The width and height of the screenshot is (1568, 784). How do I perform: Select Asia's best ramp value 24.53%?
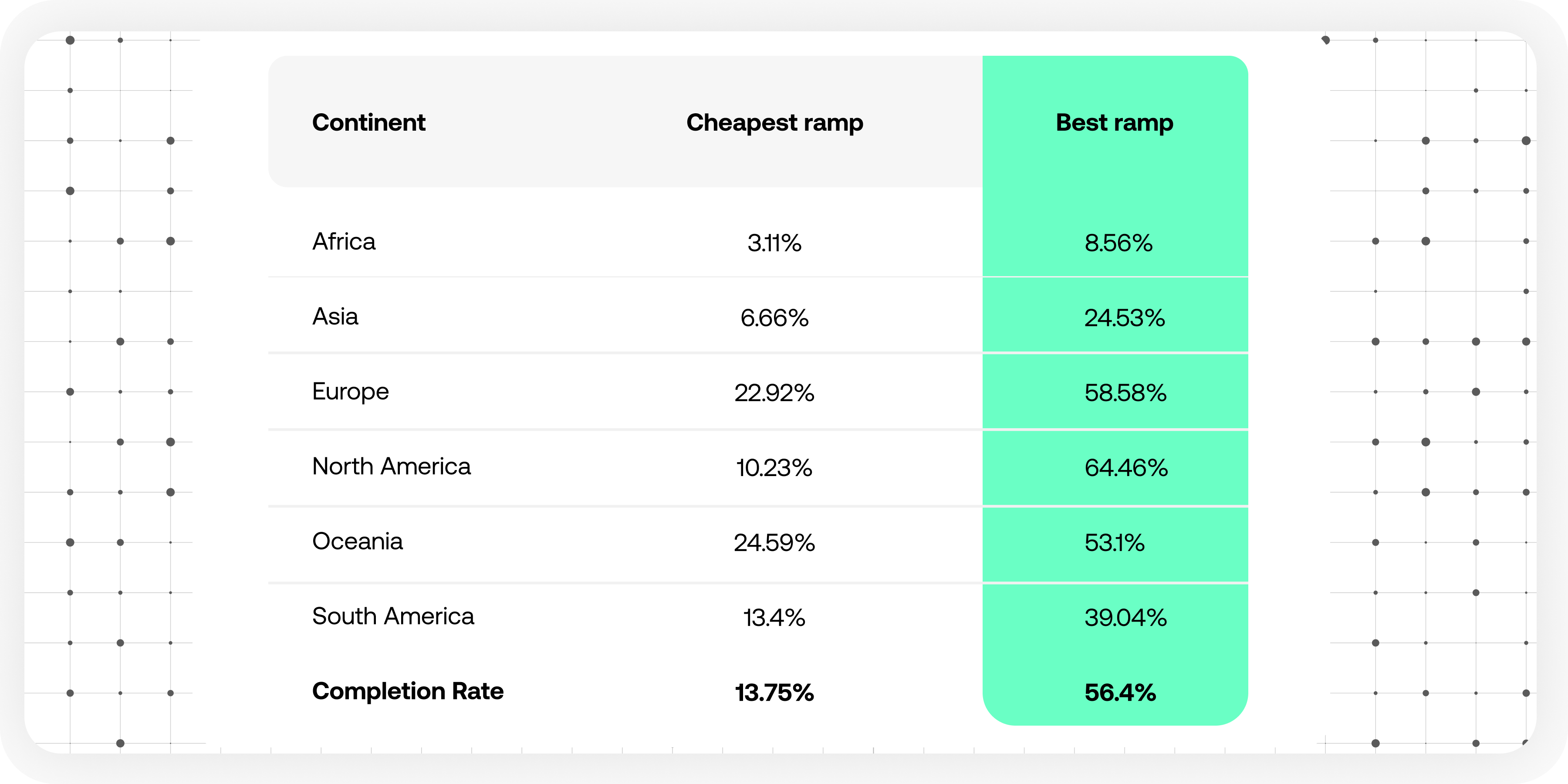tap(1124, 318)
